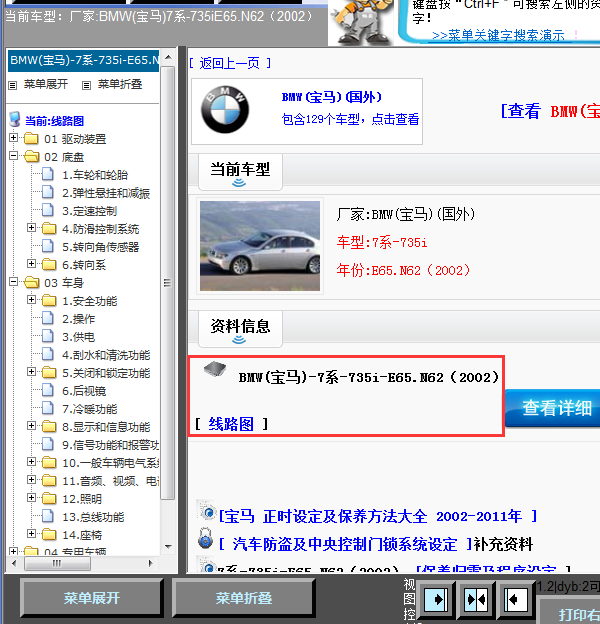The height and width of the screenshot is (624, 600).
Task: Click the BMW(宝马)(国外) brand link
Action: pos(332,97)
